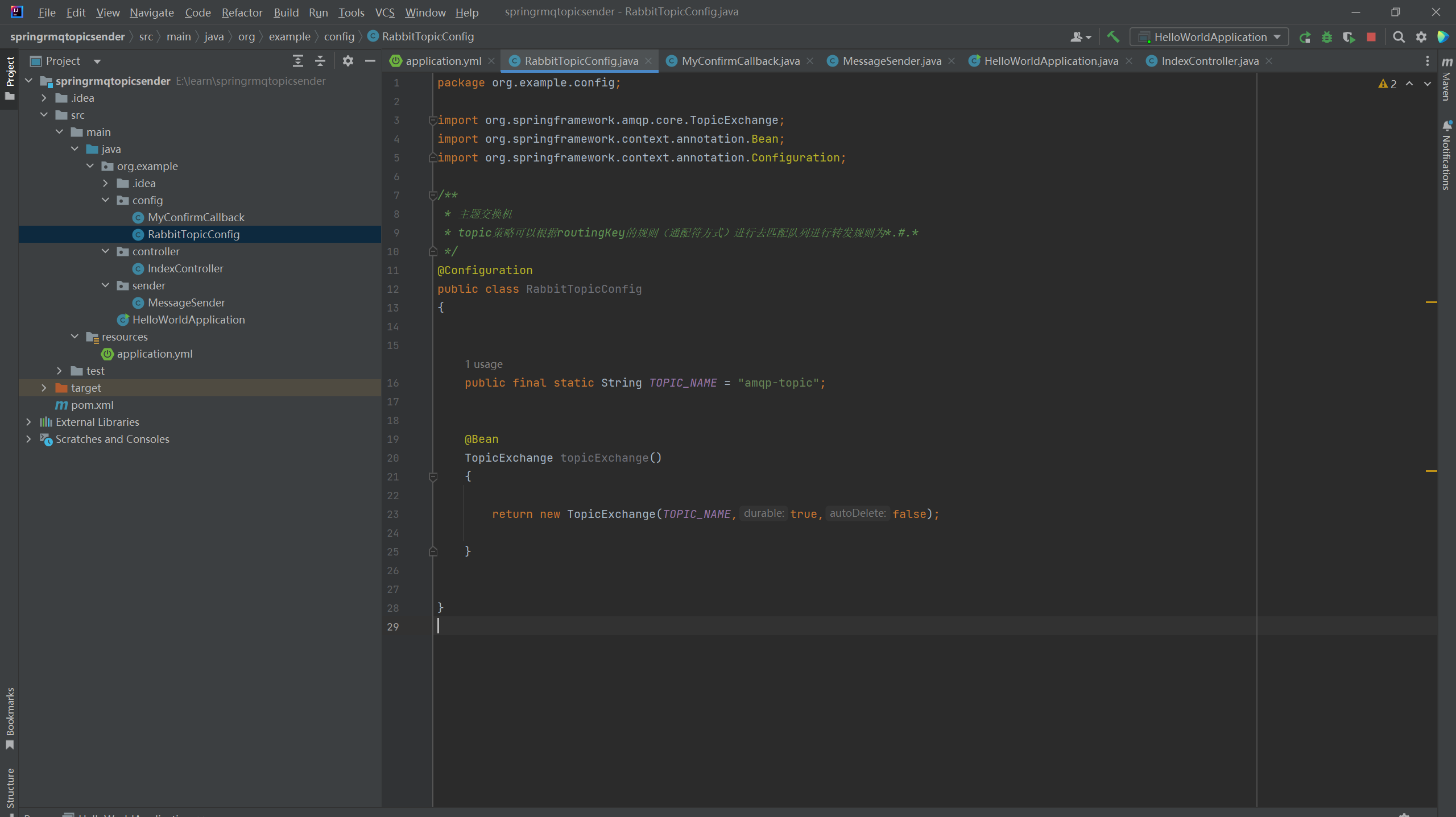
Task: Click Collapse All in Project panel
Action: pos(320,61)
